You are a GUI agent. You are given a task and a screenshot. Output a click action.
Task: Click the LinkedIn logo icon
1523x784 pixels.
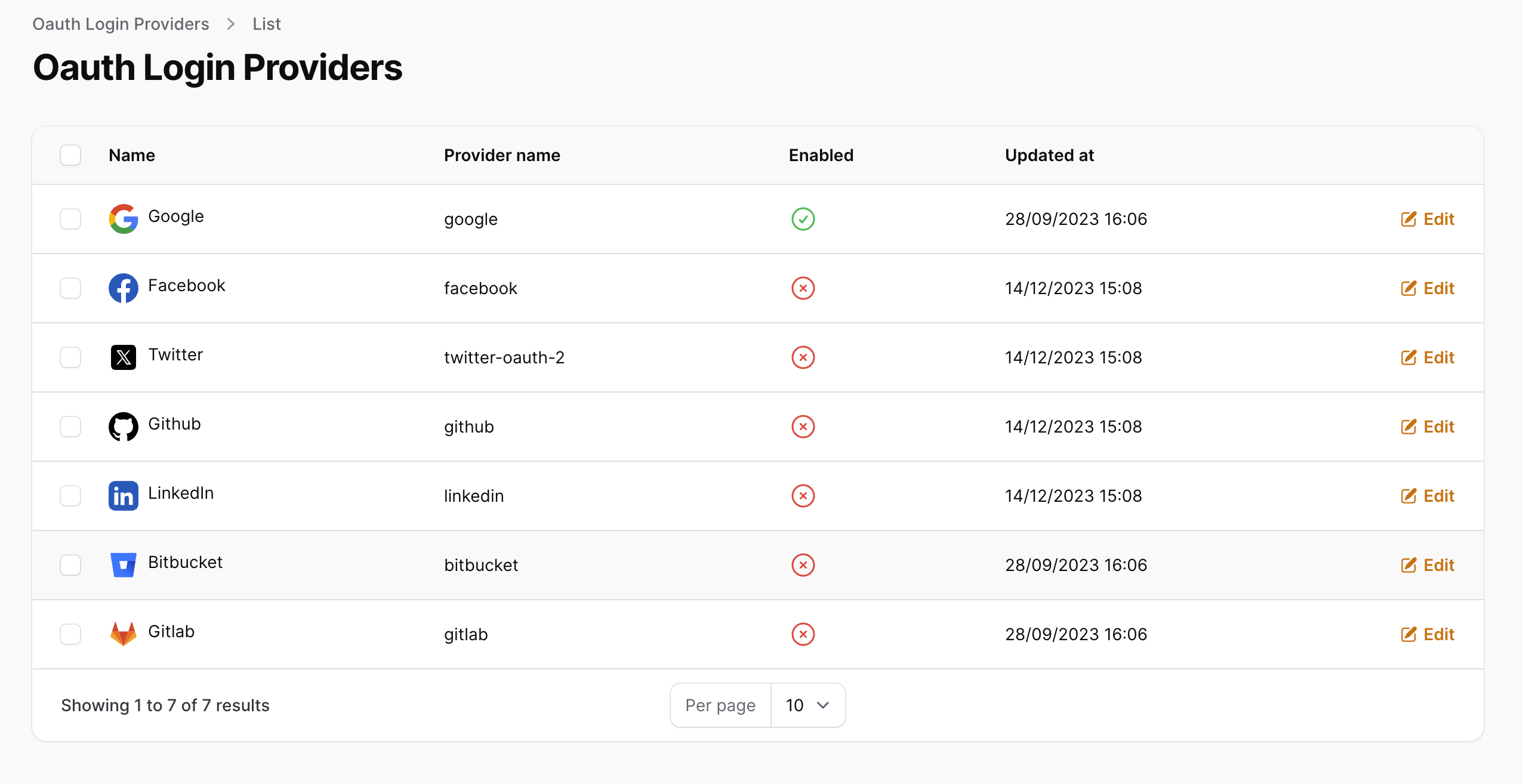point(124,496)
